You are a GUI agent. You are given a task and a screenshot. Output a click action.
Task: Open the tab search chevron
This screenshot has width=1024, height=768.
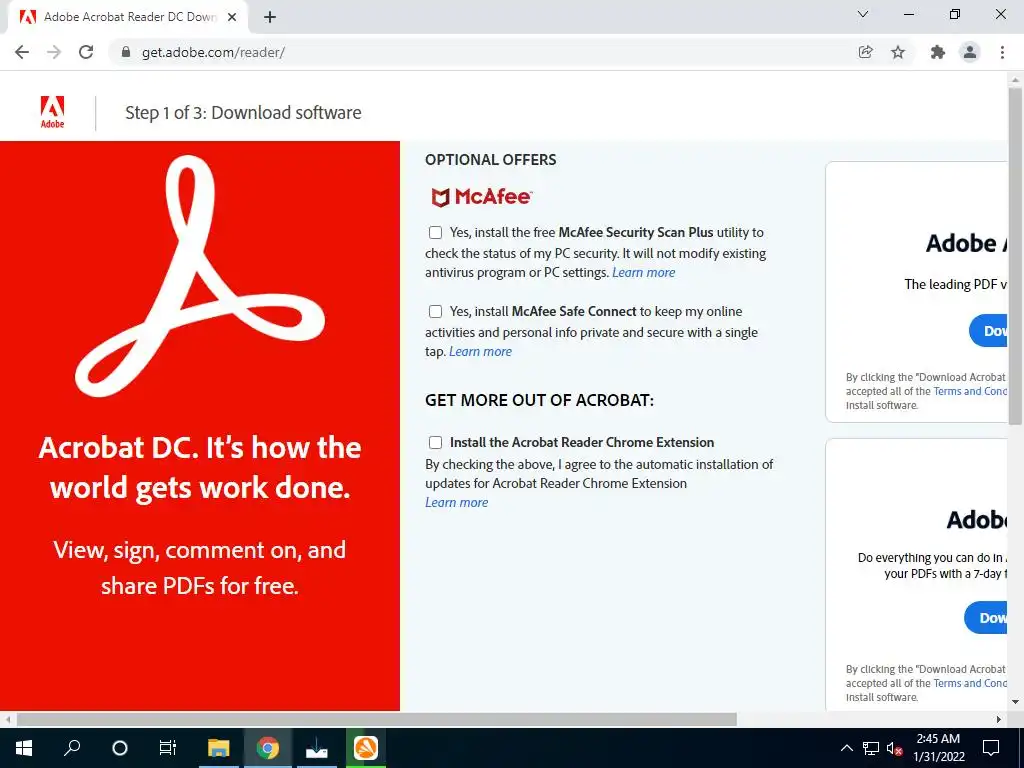863,14
